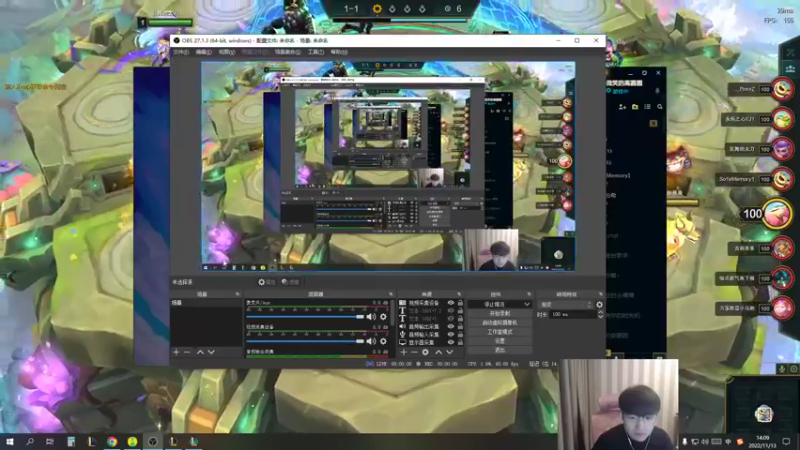This screenshot has width=800, height=450.
Task: Open source properties gear below Sources list
Action: point(426,352)
